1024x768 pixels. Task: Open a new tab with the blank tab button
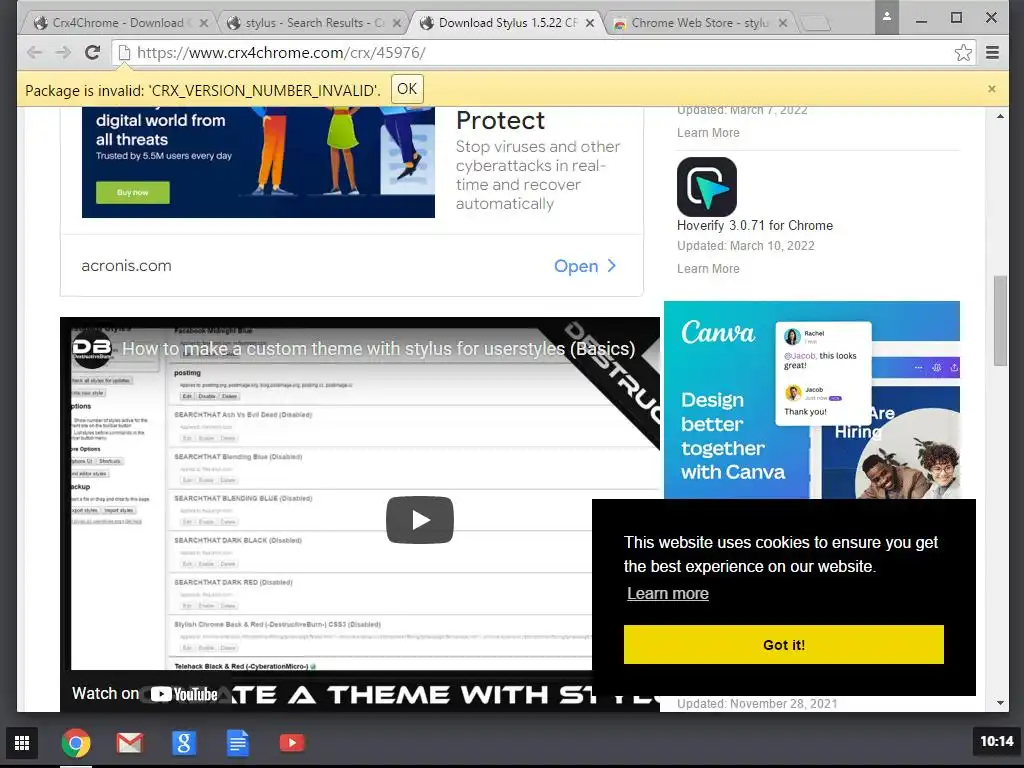tap(815, 24)
